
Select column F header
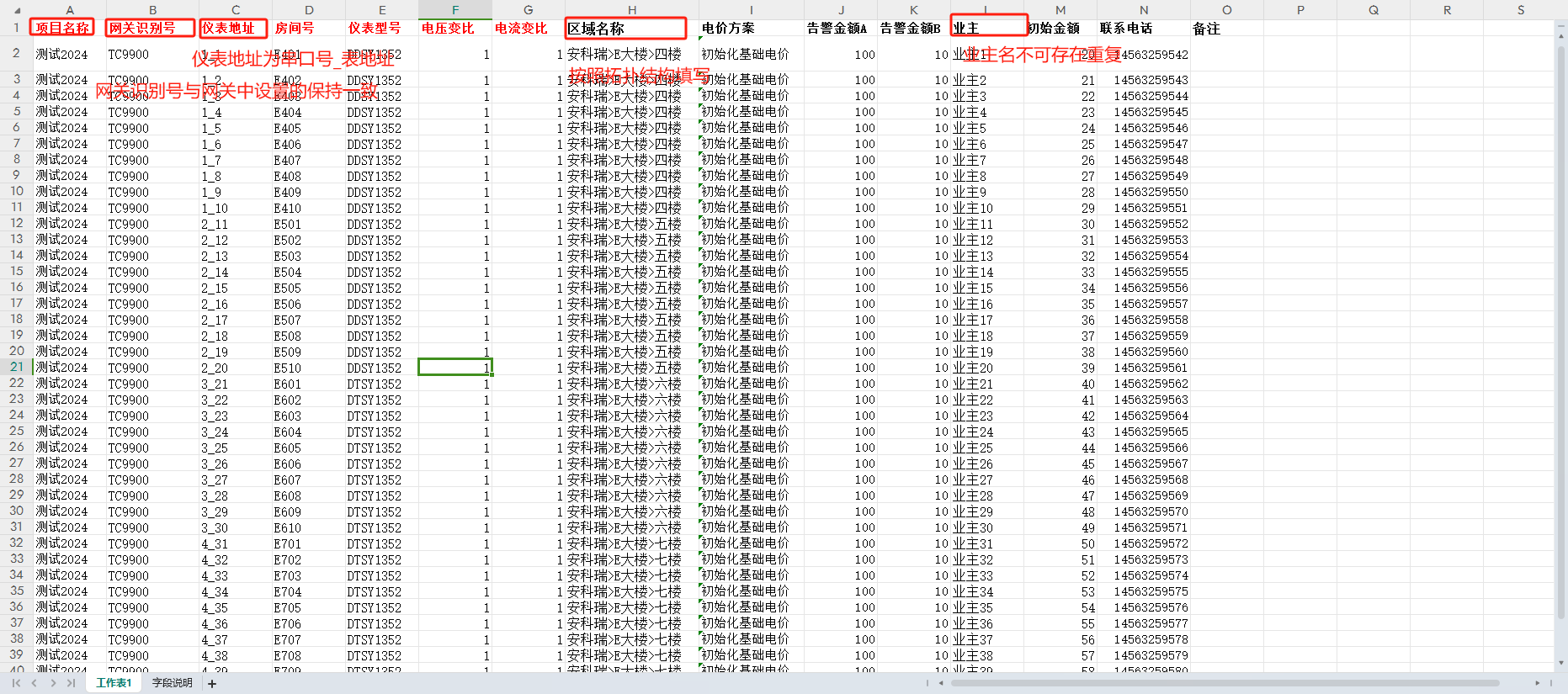pyautogui.click(x=455, y=10)
